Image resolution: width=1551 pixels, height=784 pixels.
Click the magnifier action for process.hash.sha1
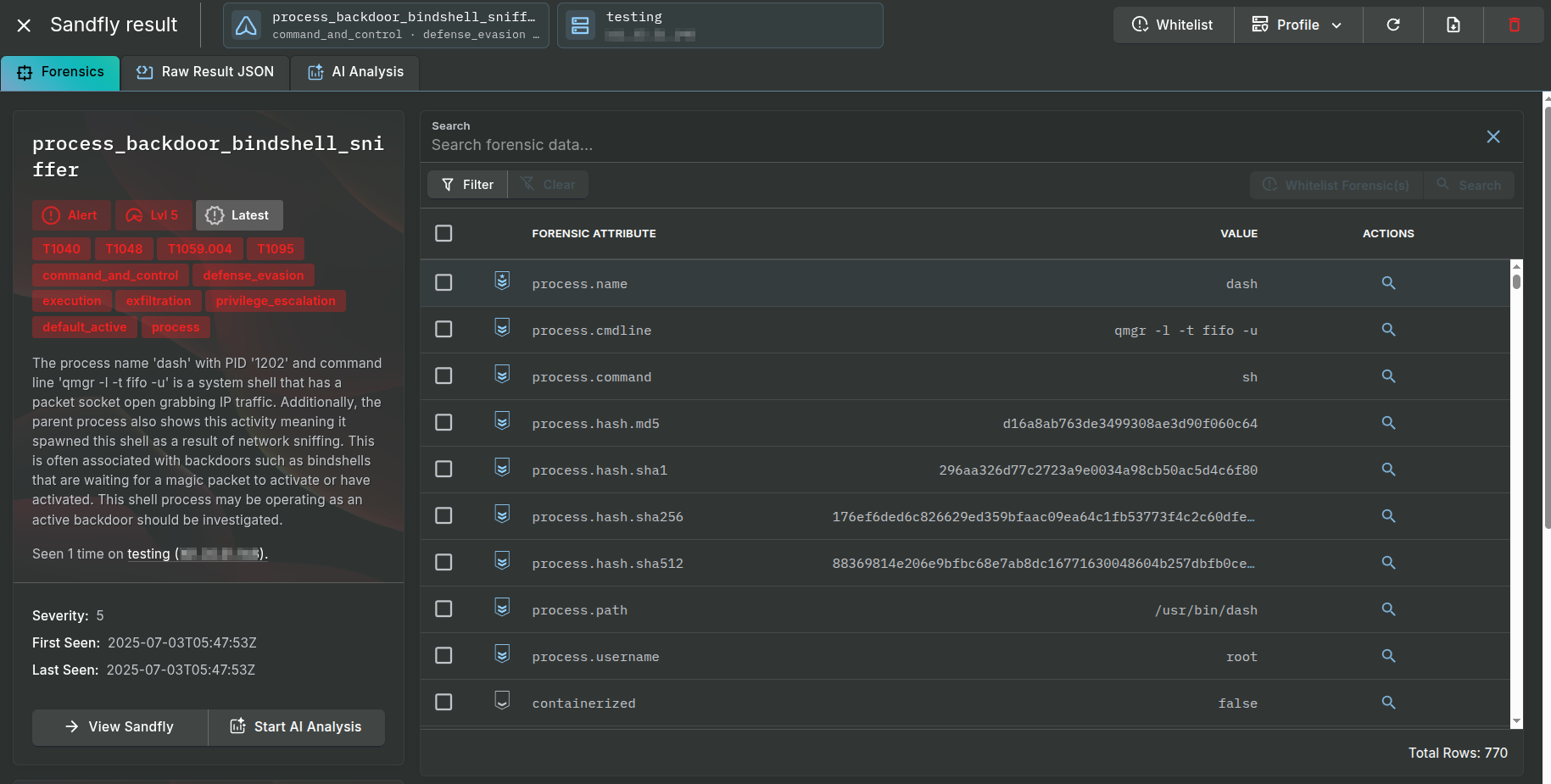point(1388,470)
